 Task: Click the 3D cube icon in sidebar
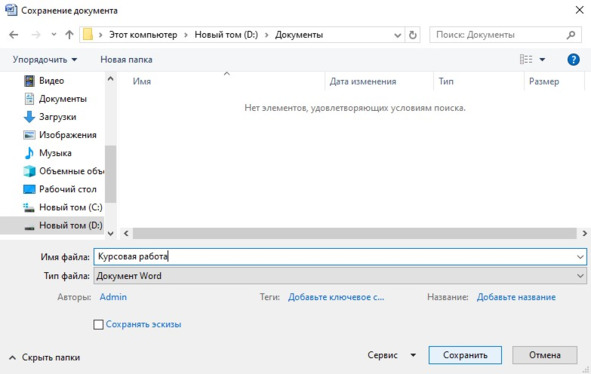pos(29,171)
